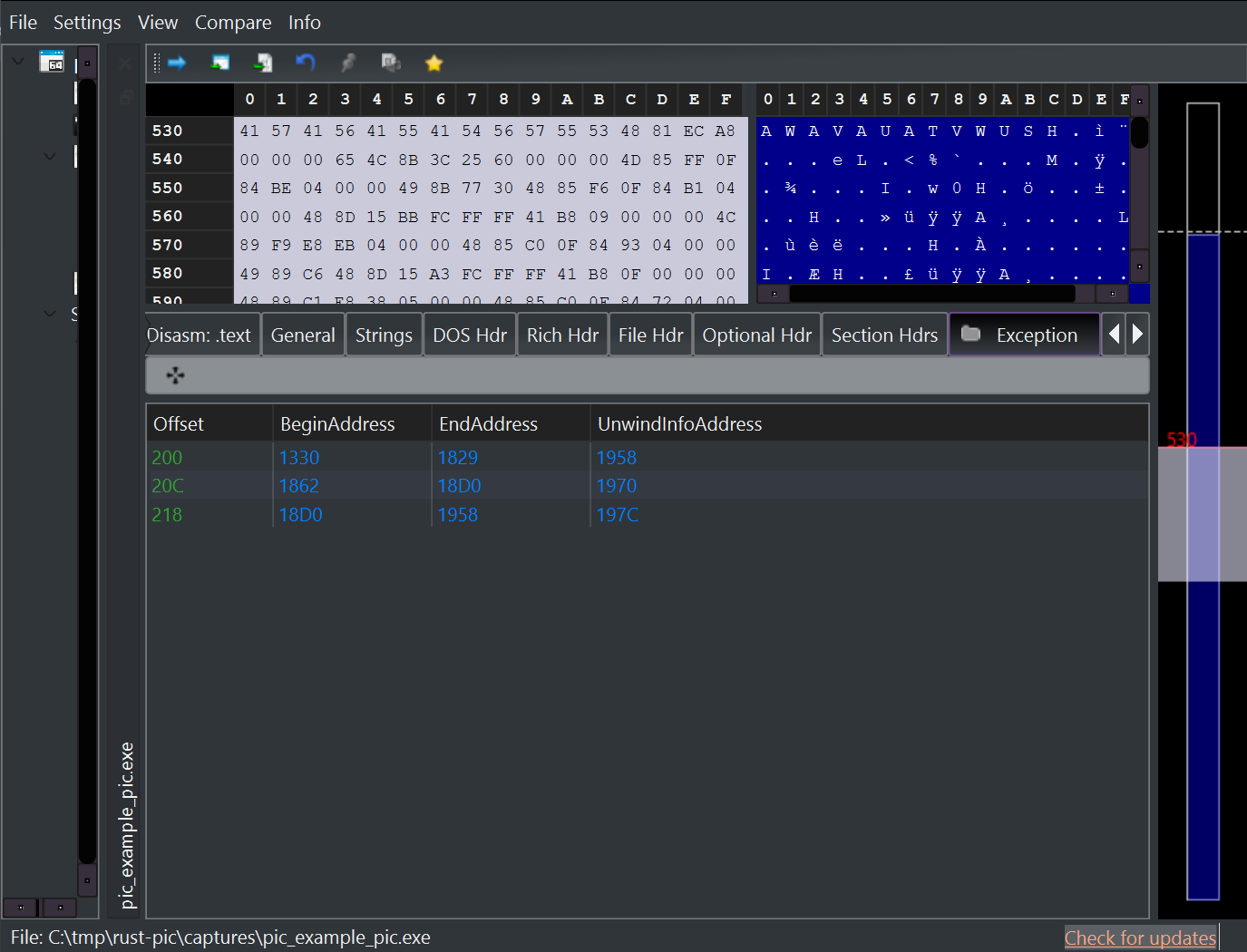1247x952 pixels.
Task: Click the tree panel scroll-up button
Action: [x=87, y=63]
